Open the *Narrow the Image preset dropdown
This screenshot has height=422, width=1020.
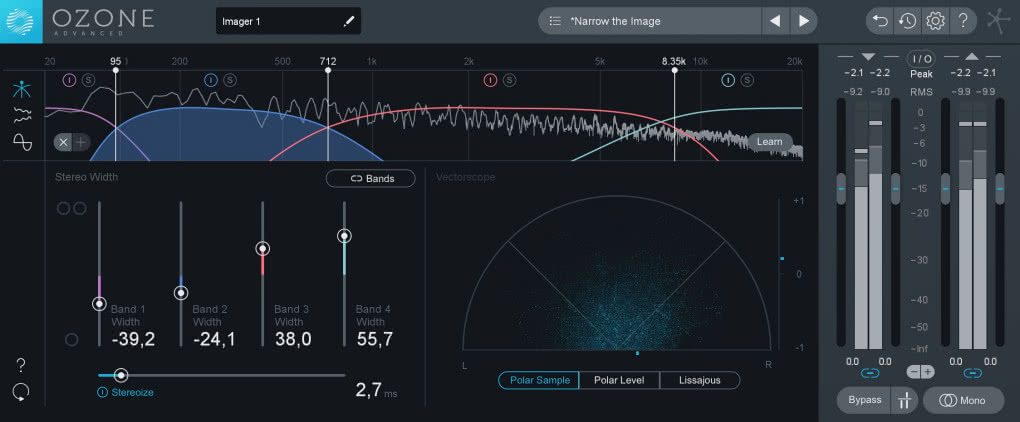(651, 21)
